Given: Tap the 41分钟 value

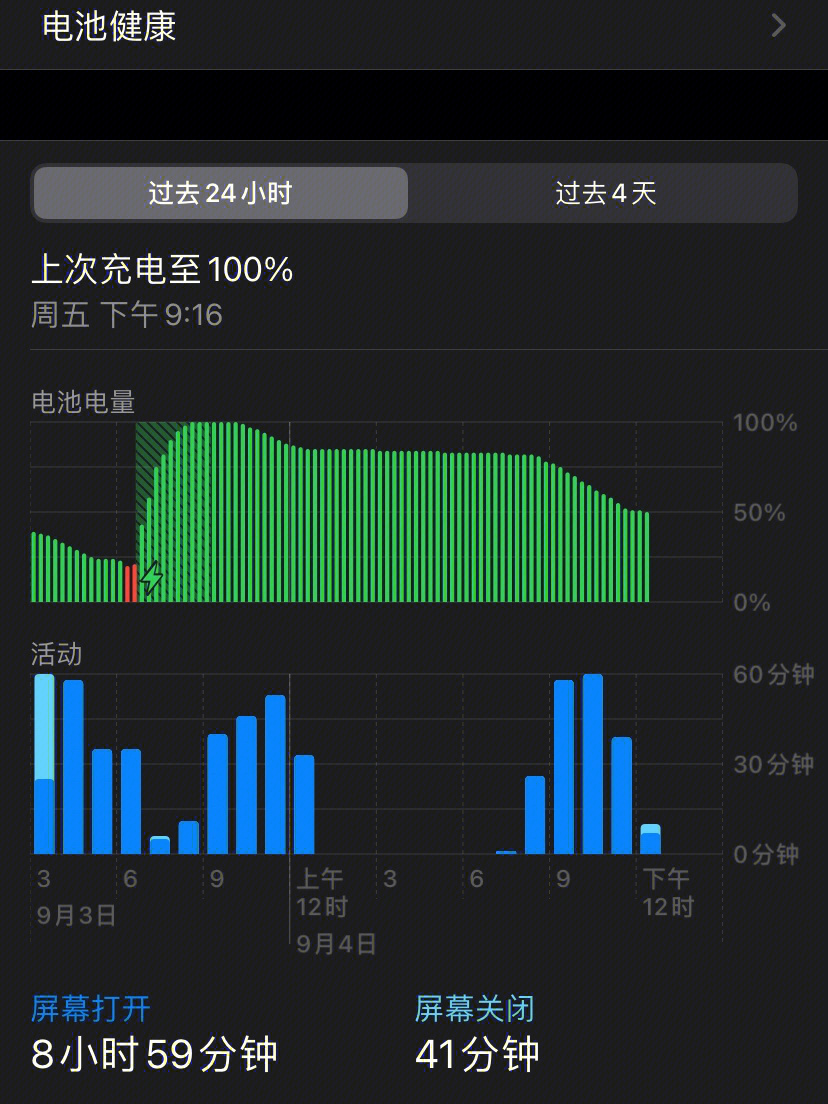Looking at the screenshot, I should 477,1054.
